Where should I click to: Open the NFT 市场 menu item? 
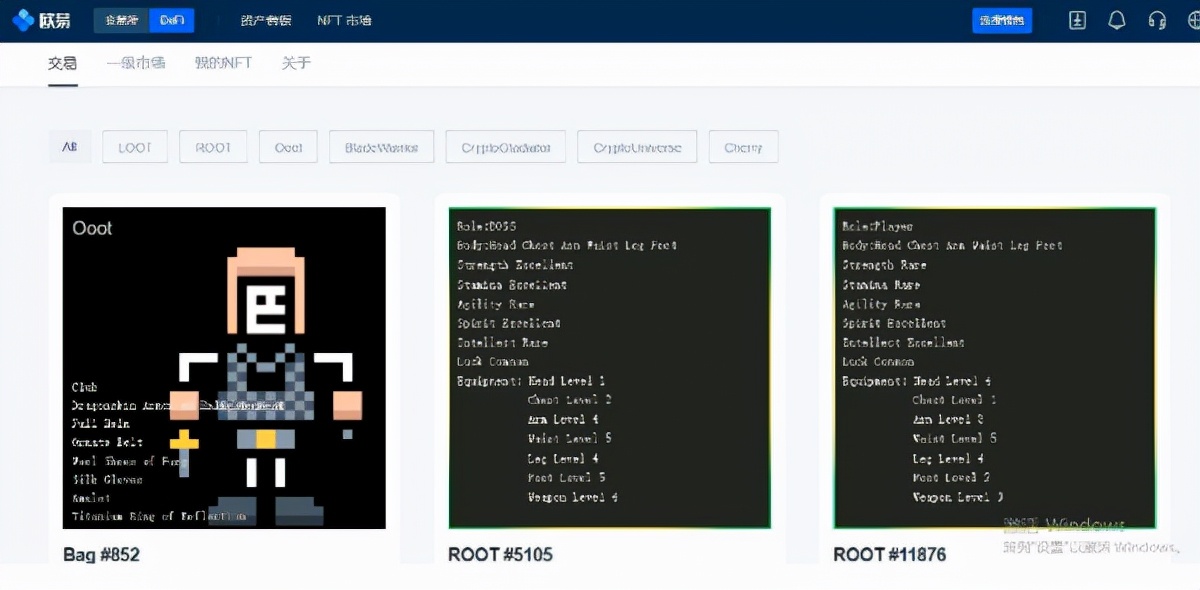pyautogui.click(x=344, y=19)
